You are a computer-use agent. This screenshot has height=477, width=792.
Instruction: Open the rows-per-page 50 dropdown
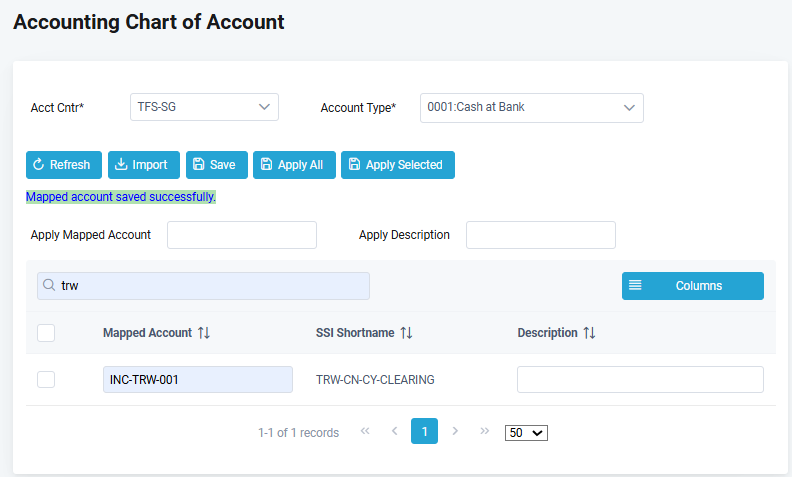pyautogui.click(x=526, y=432)
